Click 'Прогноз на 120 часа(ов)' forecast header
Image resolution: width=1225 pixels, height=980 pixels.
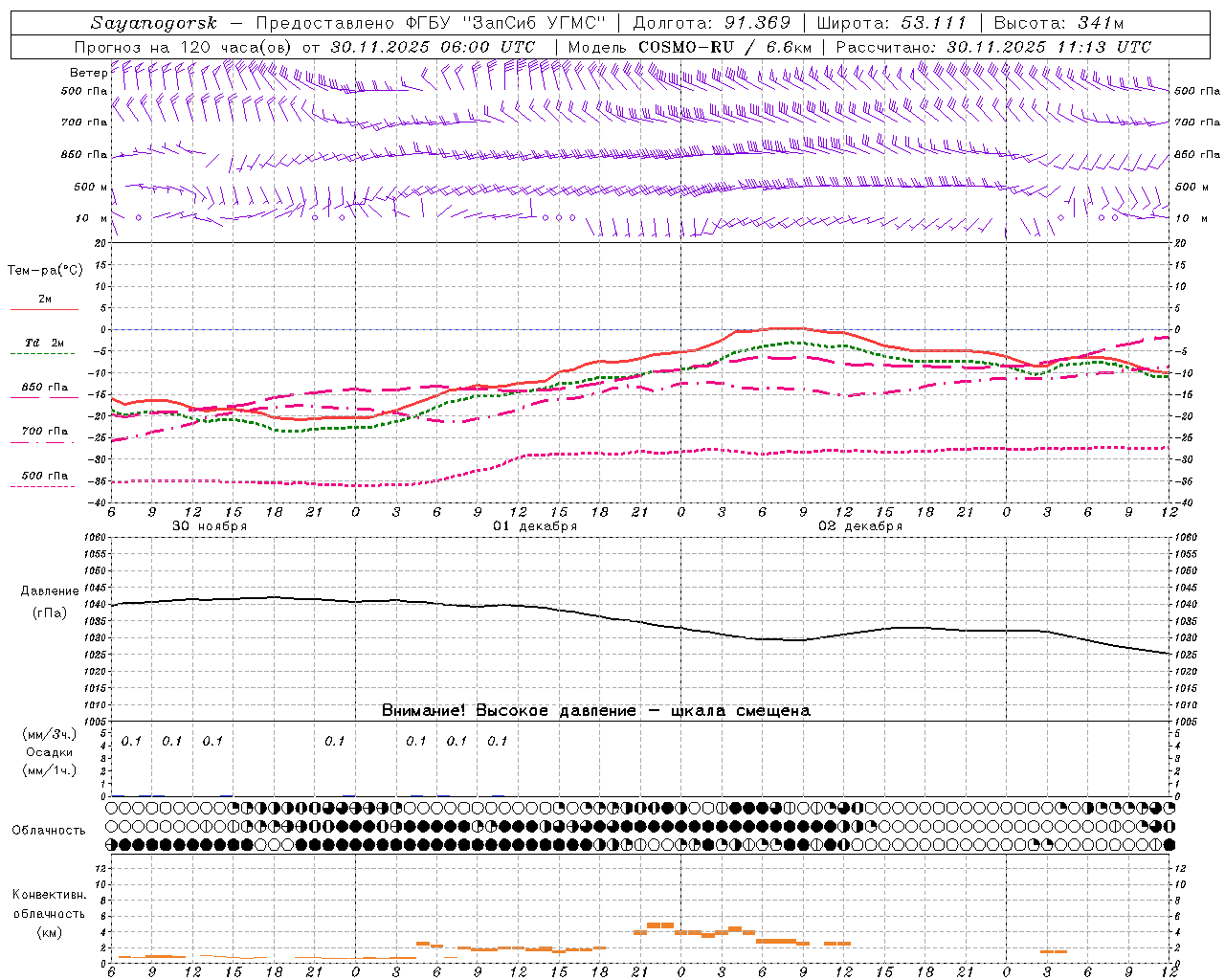(185, 47)
